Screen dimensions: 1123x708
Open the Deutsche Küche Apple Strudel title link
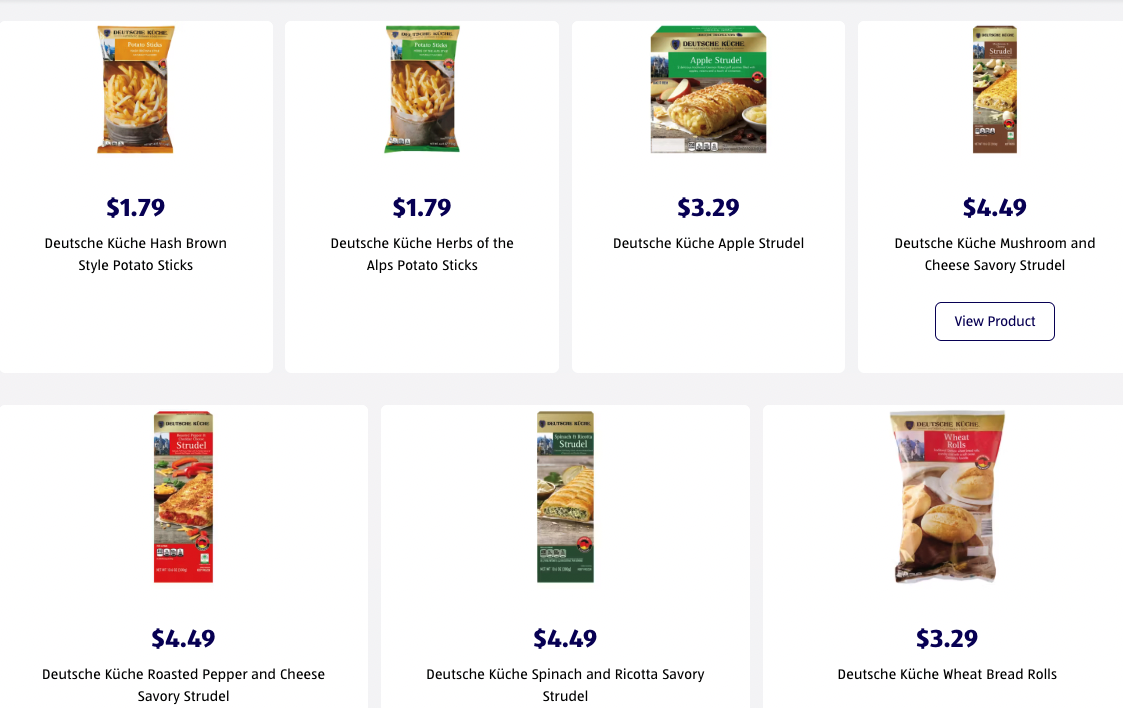[708, 243]
